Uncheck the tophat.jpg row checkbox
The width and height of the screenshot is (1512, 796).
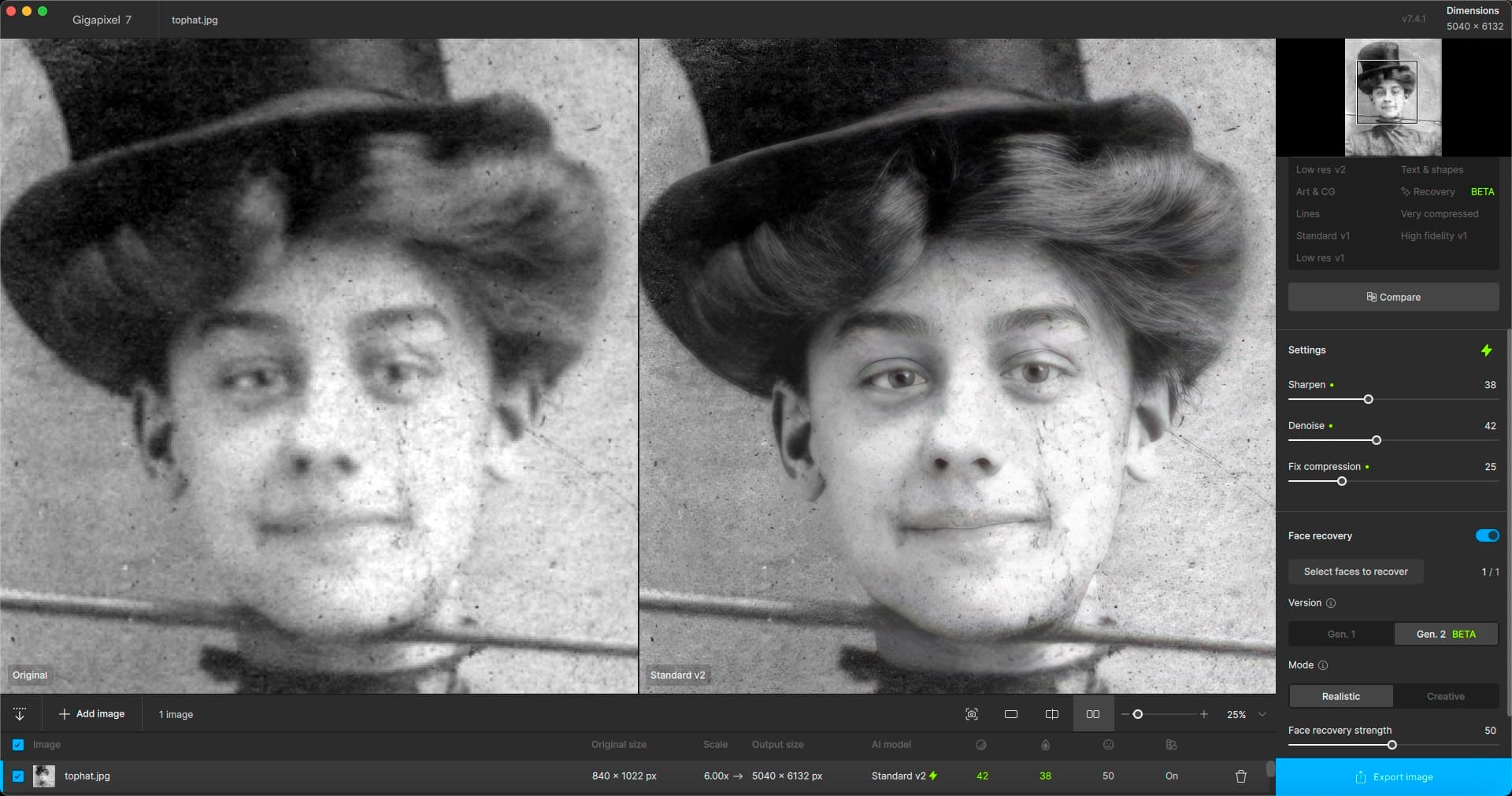pos(18,776)
